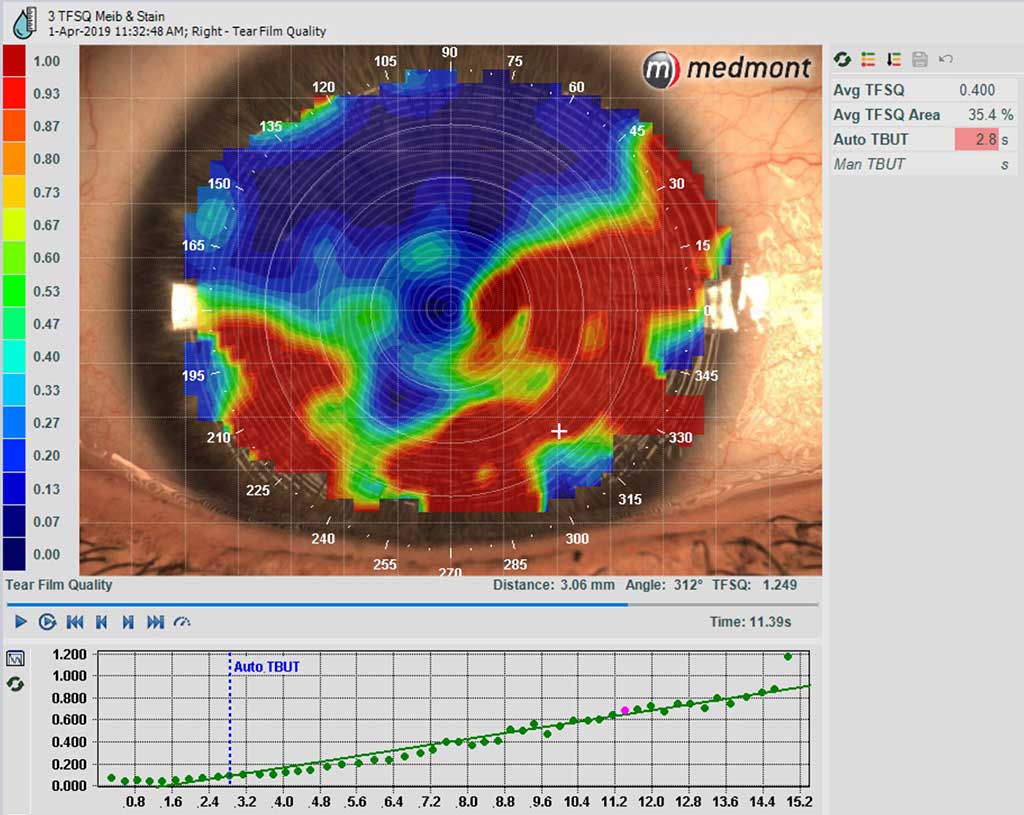The width and height of the screenshot is (1024, 815).
Task: Click the 1.00 dark red color scale swatch
Action: click(16, 61)
